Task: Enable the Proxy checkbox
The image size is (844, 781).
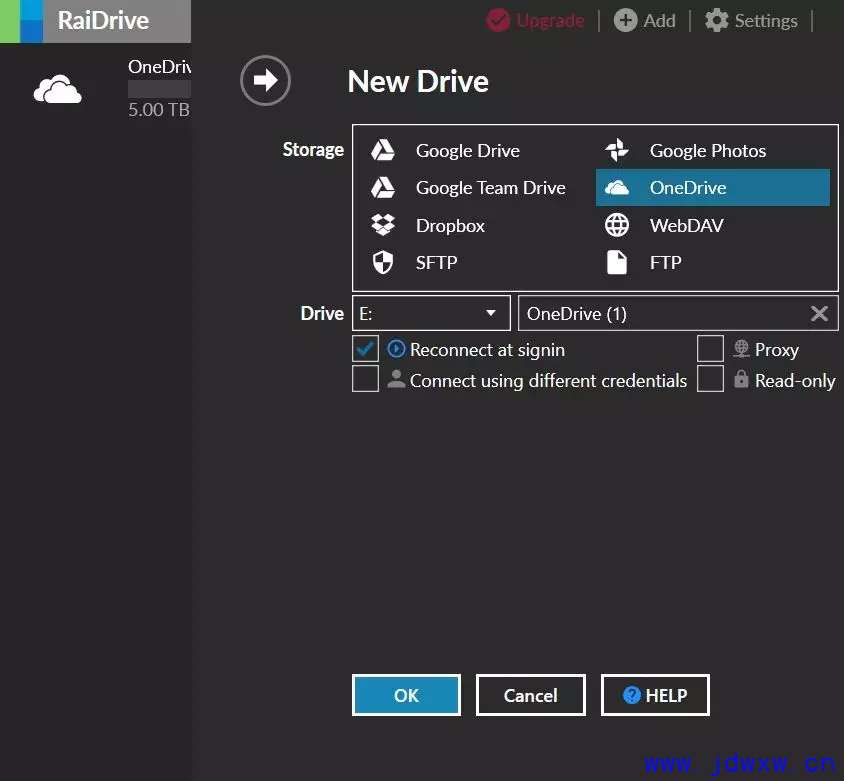Action: pyautogui.click(x=710, y=349)
